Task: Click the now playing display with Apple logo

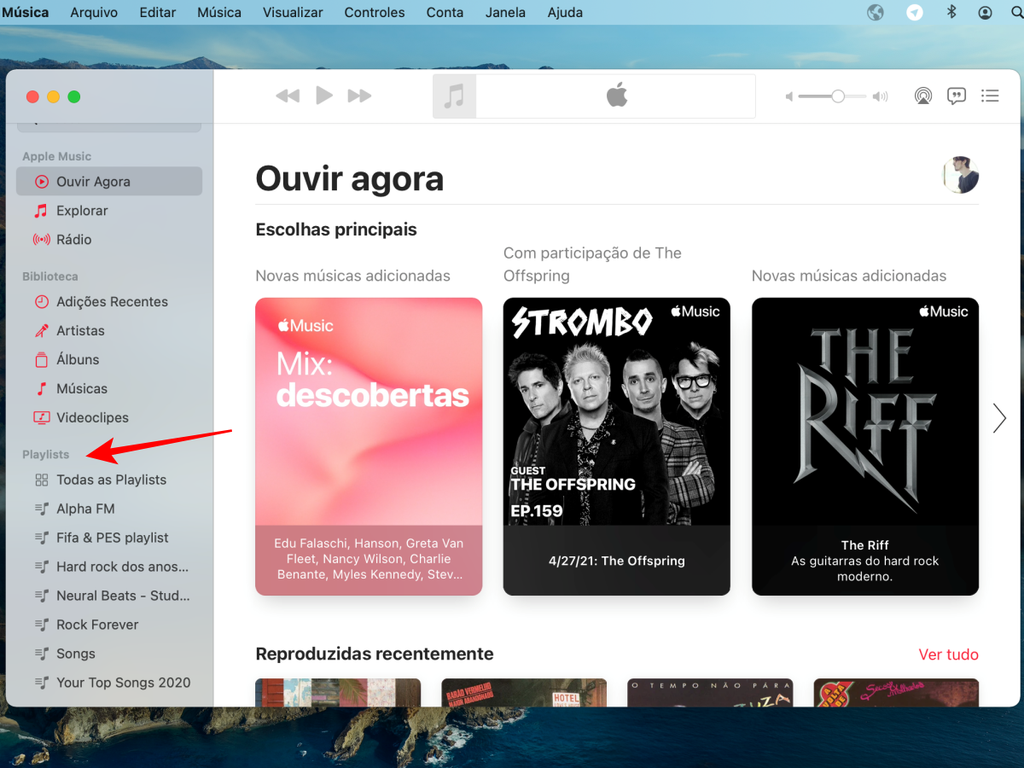Action: pyautogui.click(x=616, y=96)
